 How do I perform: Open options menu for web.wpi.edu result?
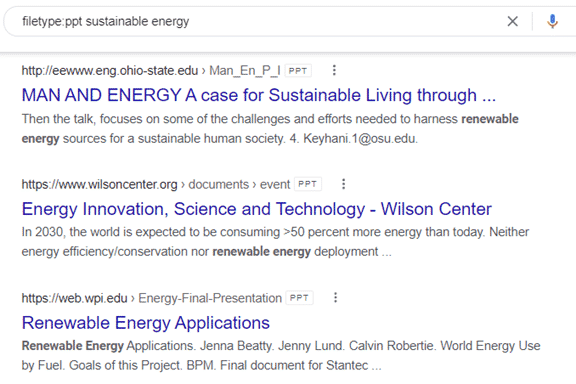click(x=335, y=297)
